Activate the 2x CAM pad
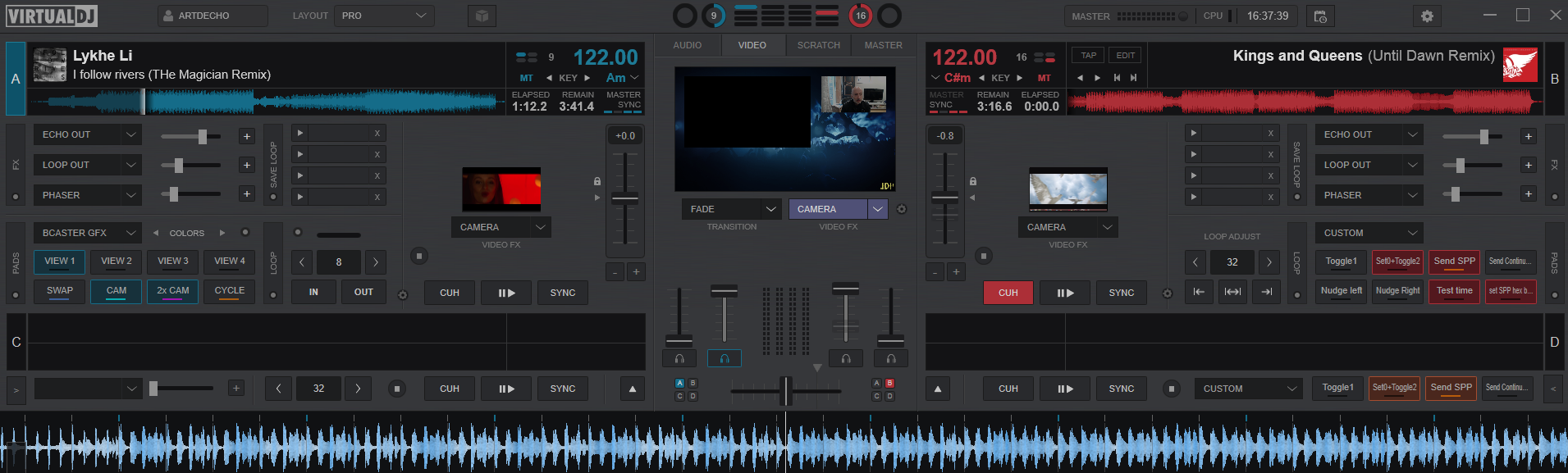The height and width of the screenshot is (473, 1568). (x=173, y=291)
